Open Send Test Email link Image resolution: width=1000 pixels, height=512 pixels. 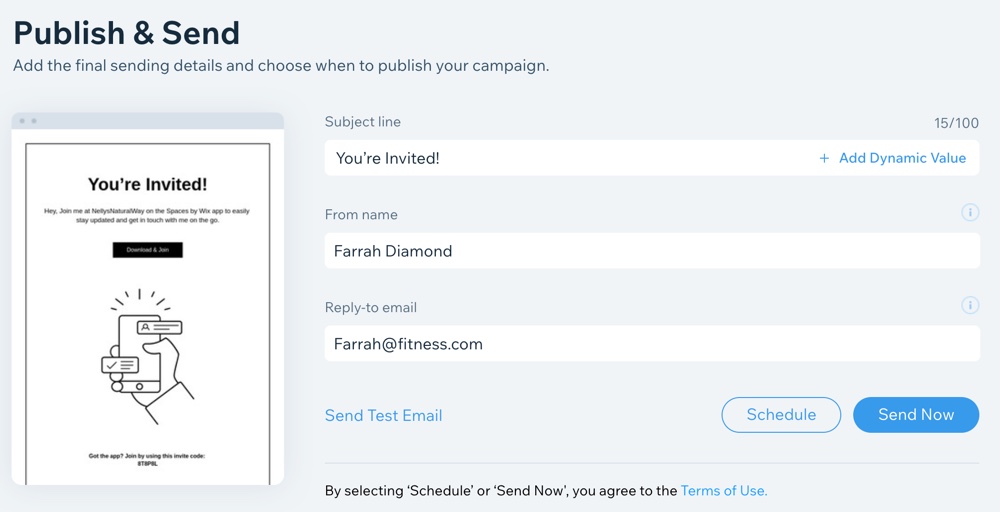coord(383,416)
